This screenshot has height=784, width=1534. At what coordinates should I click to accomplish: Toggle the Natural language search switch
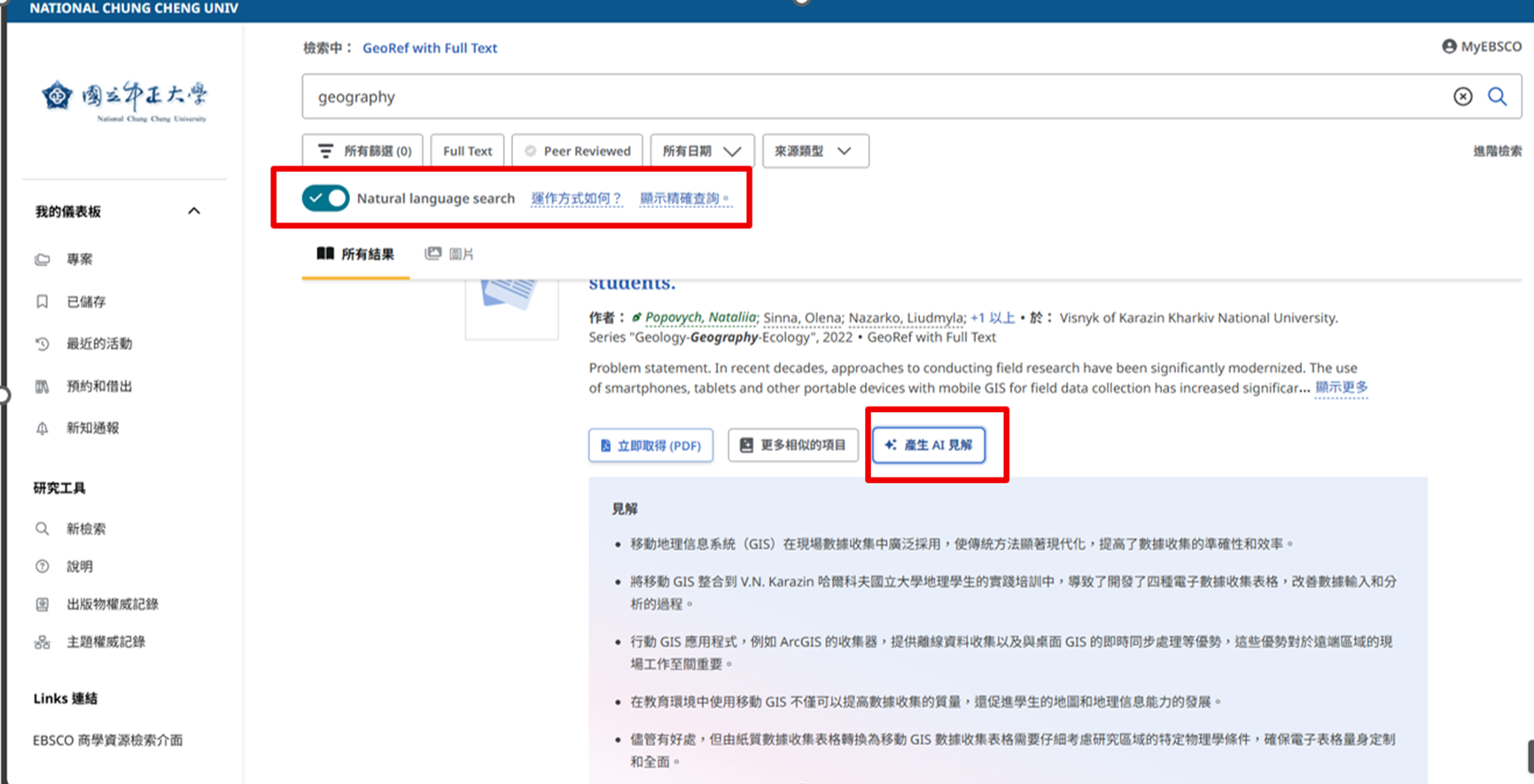(x=325, y=198)
